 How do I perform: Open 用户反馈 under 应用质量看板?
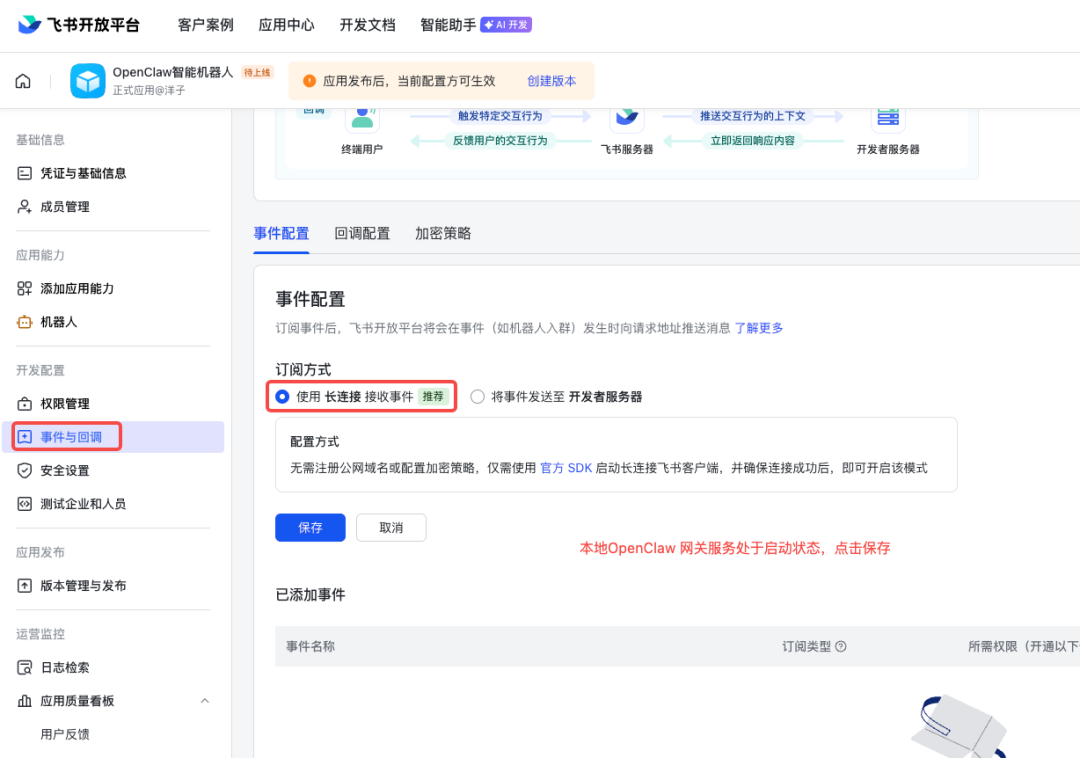tap(65, 735)
